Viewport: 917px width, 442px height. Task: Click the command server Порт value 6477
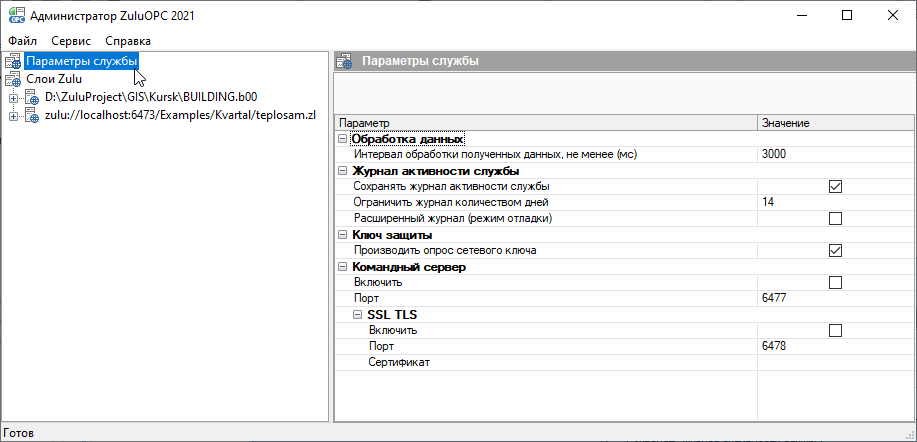775,298
